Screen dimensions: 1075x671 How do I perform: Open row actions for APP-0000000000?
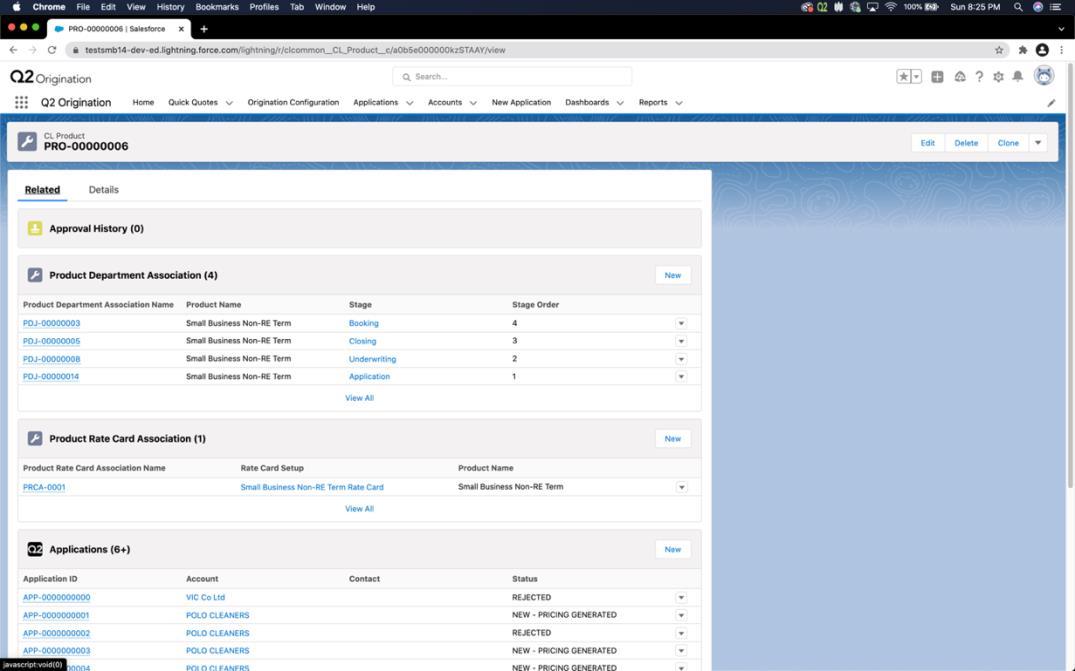click(681, 597)
